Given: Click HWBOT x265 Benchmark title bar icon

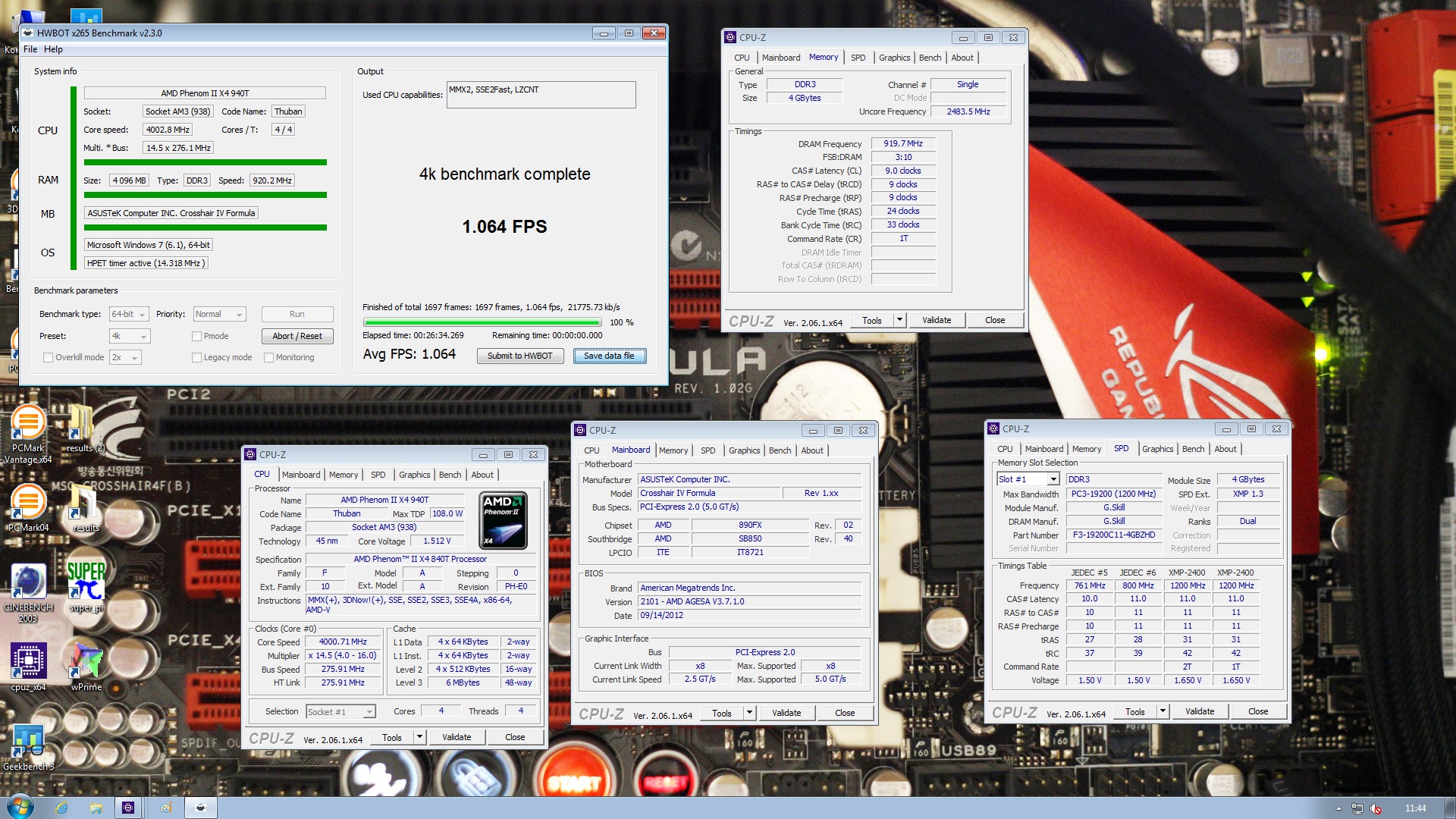Looking at the screenshot, I should (28, 33).
